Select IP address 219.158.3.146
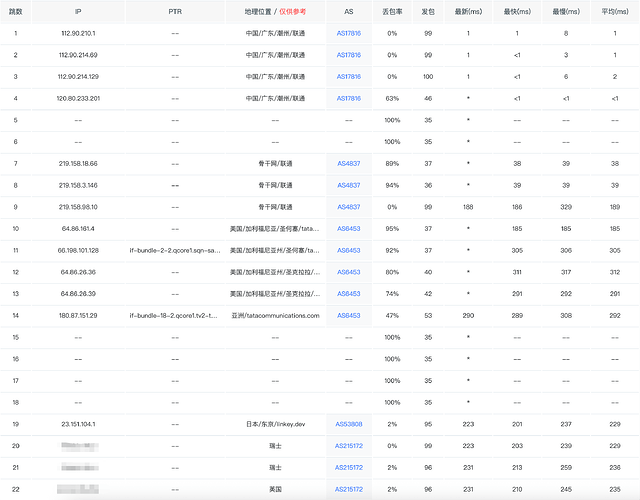Viewport: 640px width, 500px height. (x=78, y=185)
